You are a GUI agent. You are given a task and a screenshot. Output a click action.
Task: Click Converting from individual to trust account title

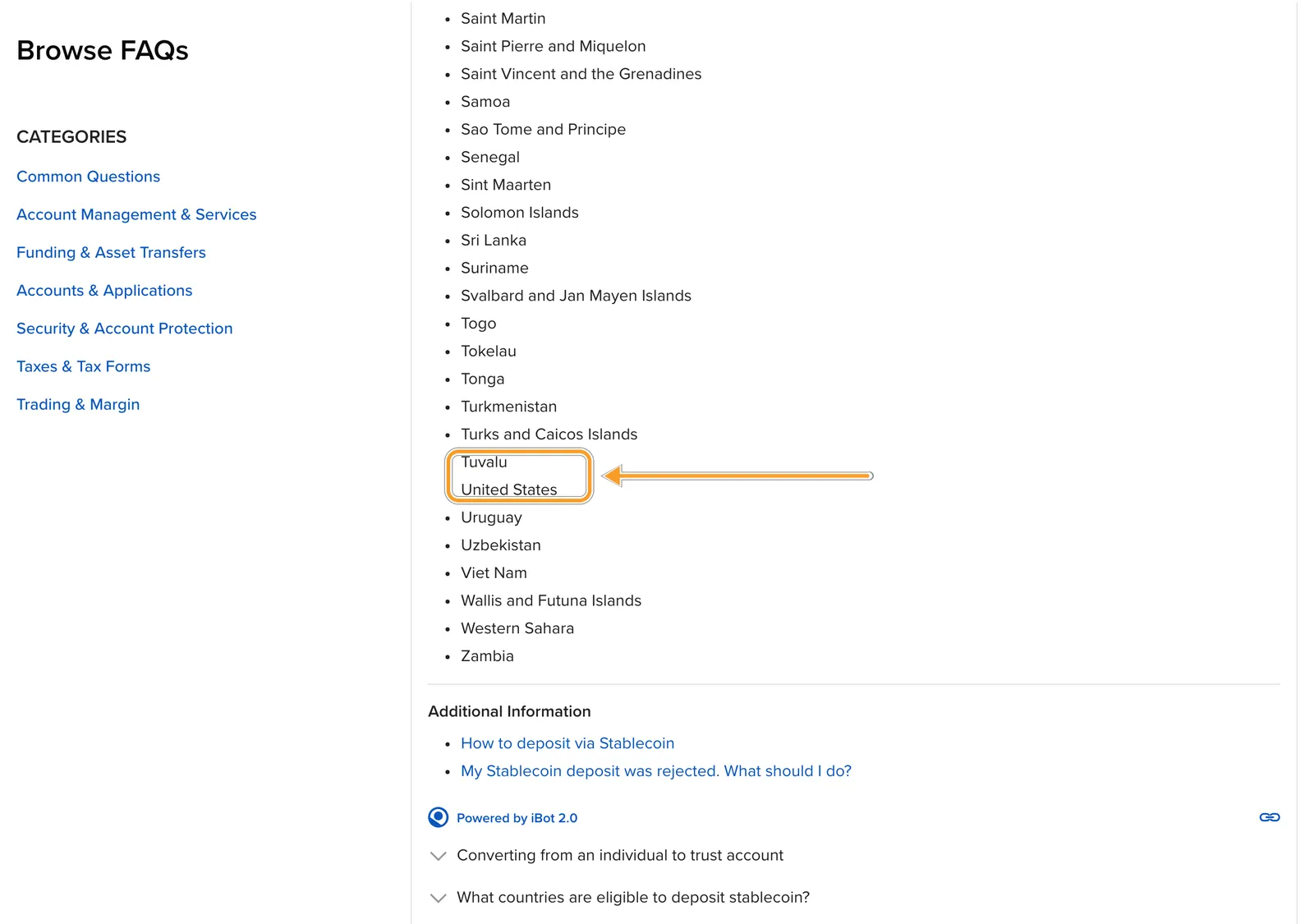pos(620,855)
